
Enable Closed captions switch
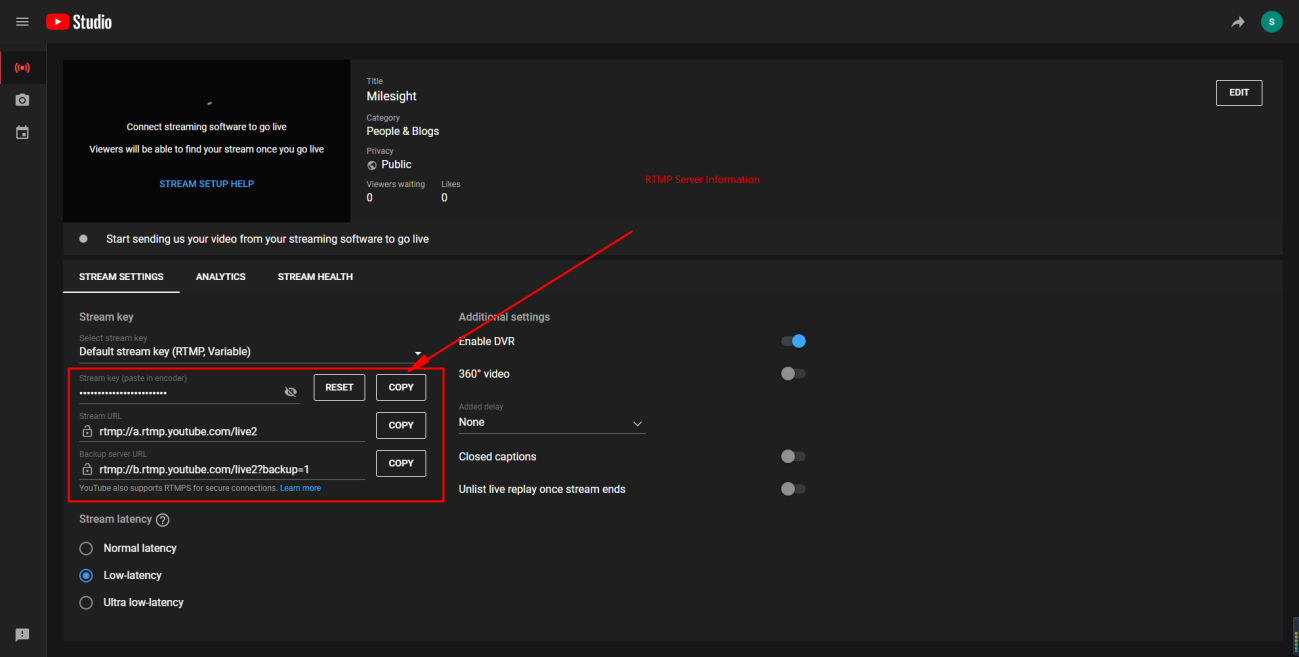coord(793,457)
